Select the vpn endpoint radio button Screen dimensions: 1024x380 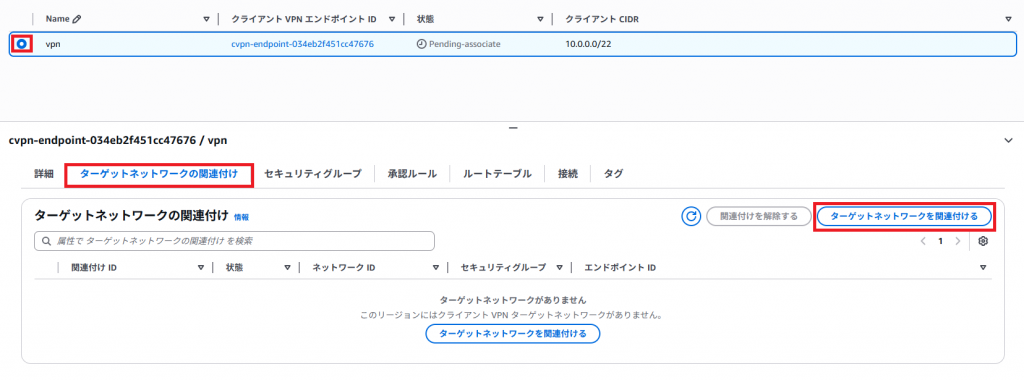coord(22,44)
